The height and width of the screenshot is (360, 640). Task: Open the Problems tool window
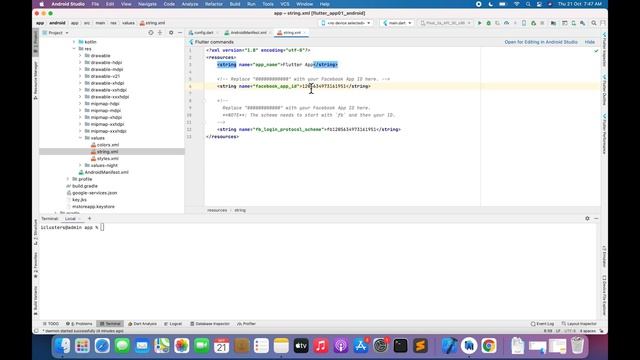(x=79, y=324)
